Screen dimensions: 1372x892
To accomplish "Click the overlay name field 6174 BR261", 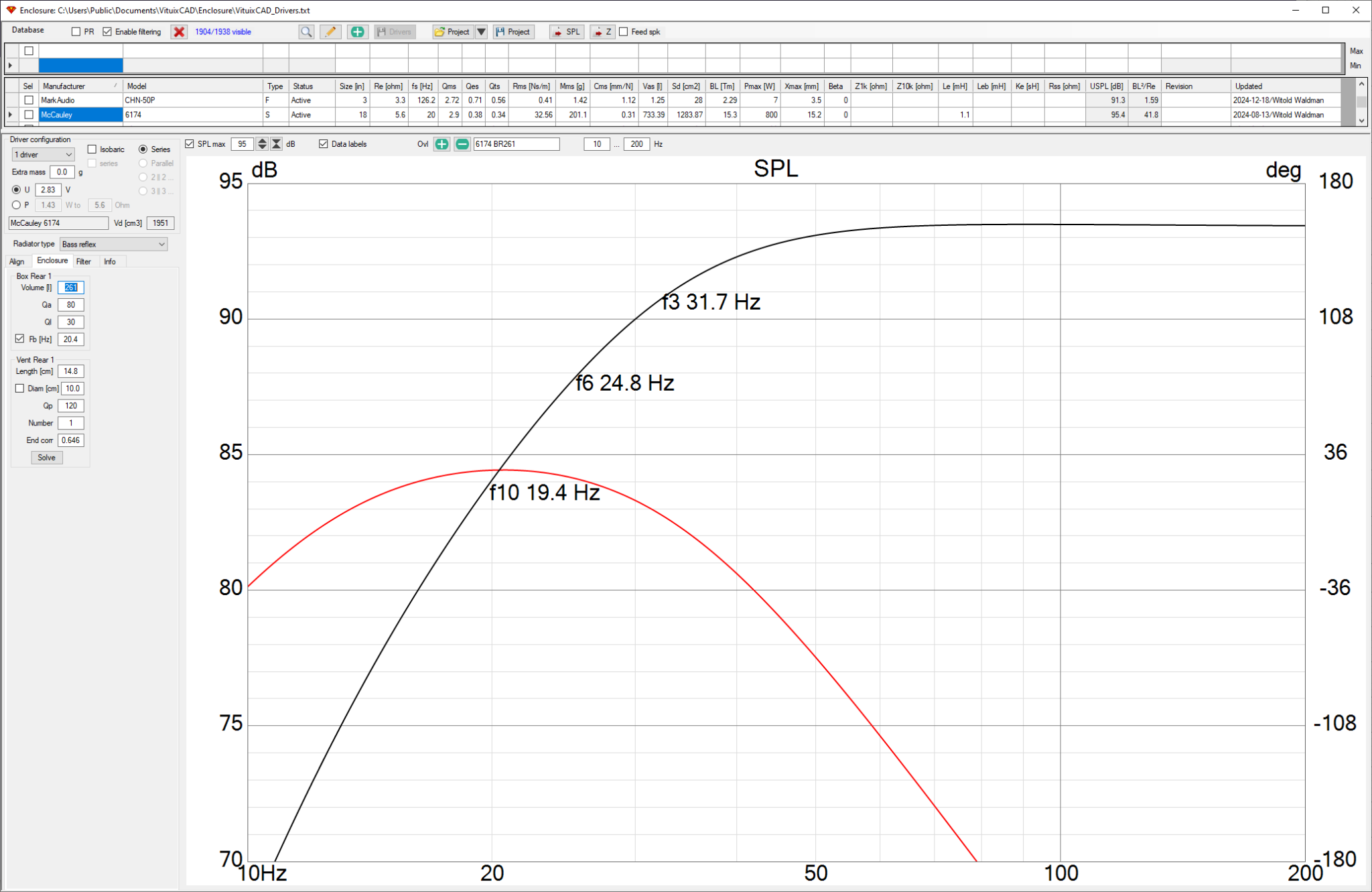I will [517, 144].
